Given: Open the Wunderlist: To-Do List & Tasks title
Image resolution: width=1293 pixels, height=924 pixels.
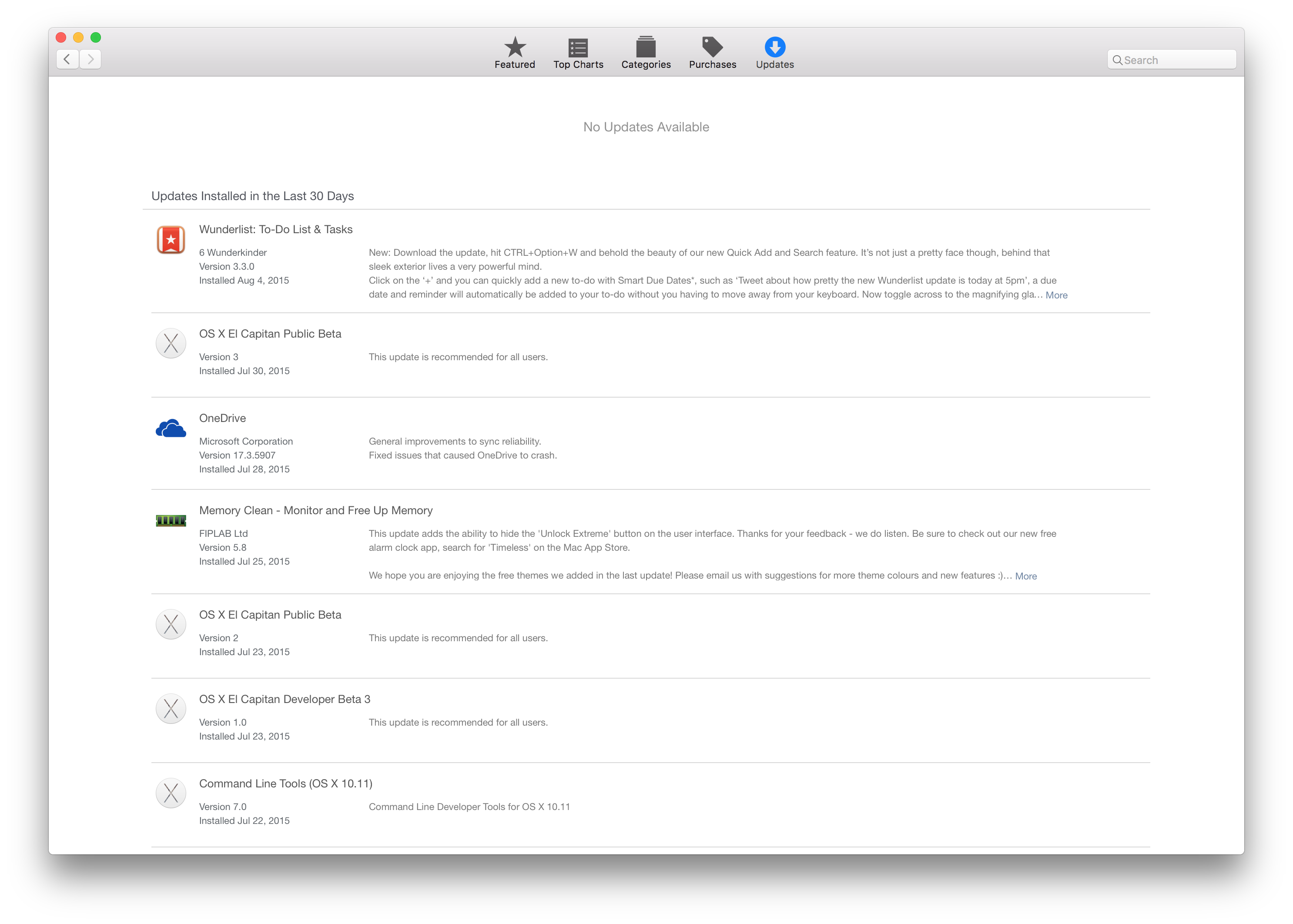Looking at the screenshot, I should tap(275, 229).
